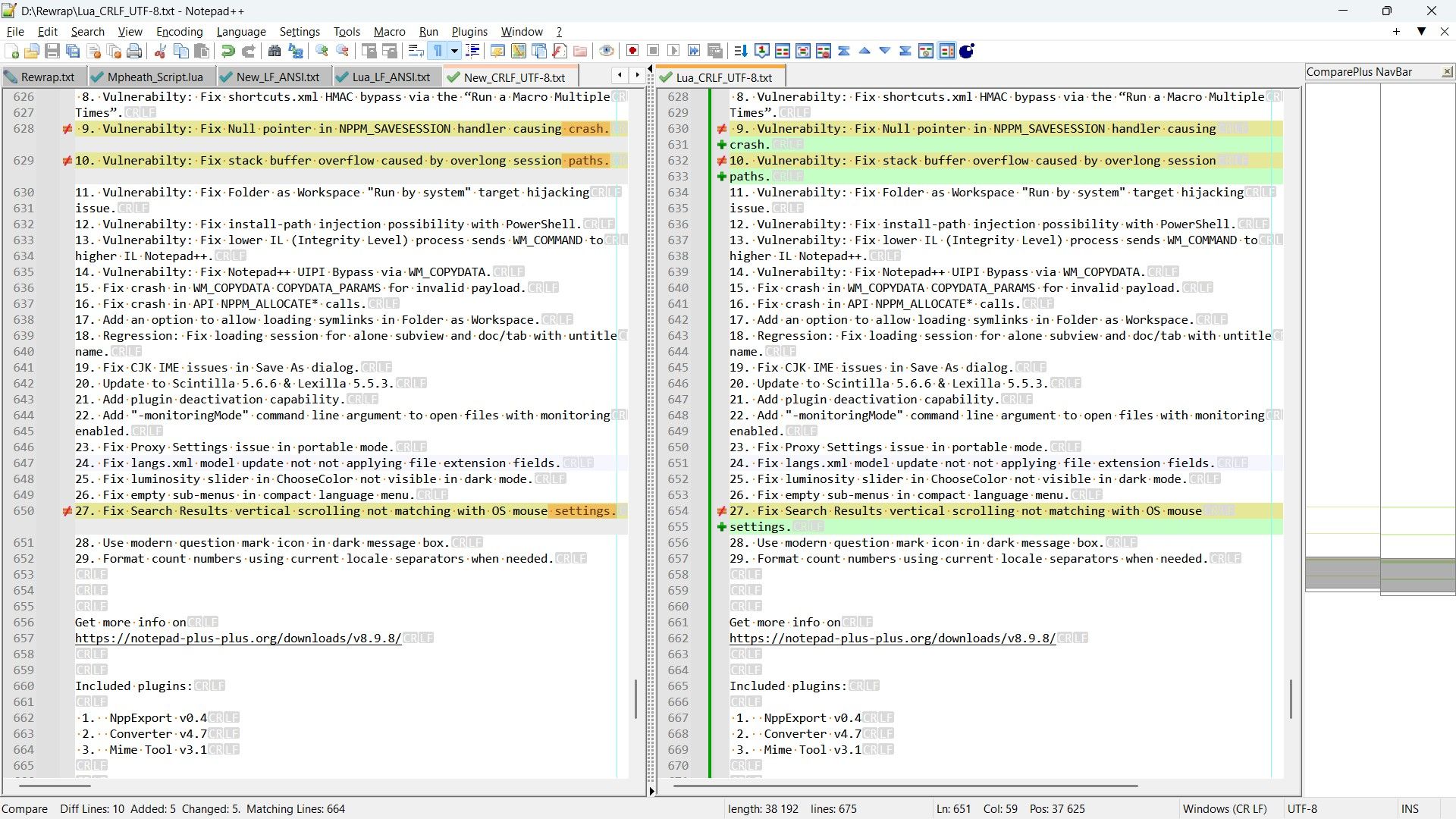Click the dark bomb plugin icon
This screenshot has width=1456, height=819.
click(x=967, y=52)
